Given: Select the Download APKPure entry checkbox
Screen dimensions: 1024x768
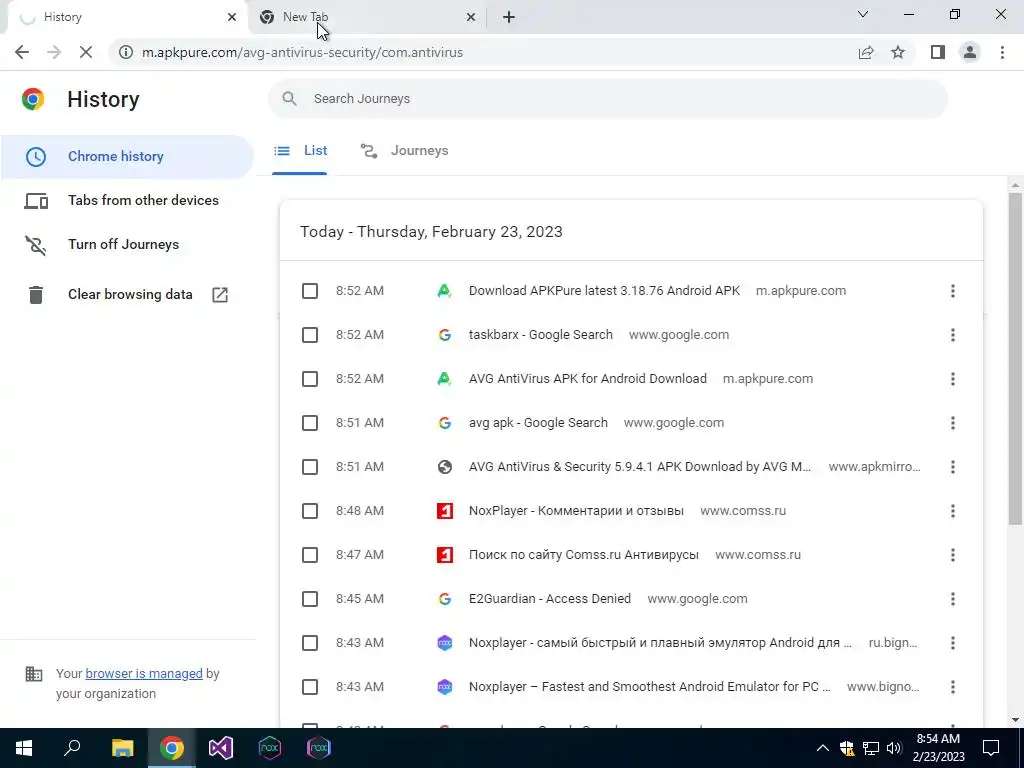Looking at the screenshot, I should coord(310,291).
